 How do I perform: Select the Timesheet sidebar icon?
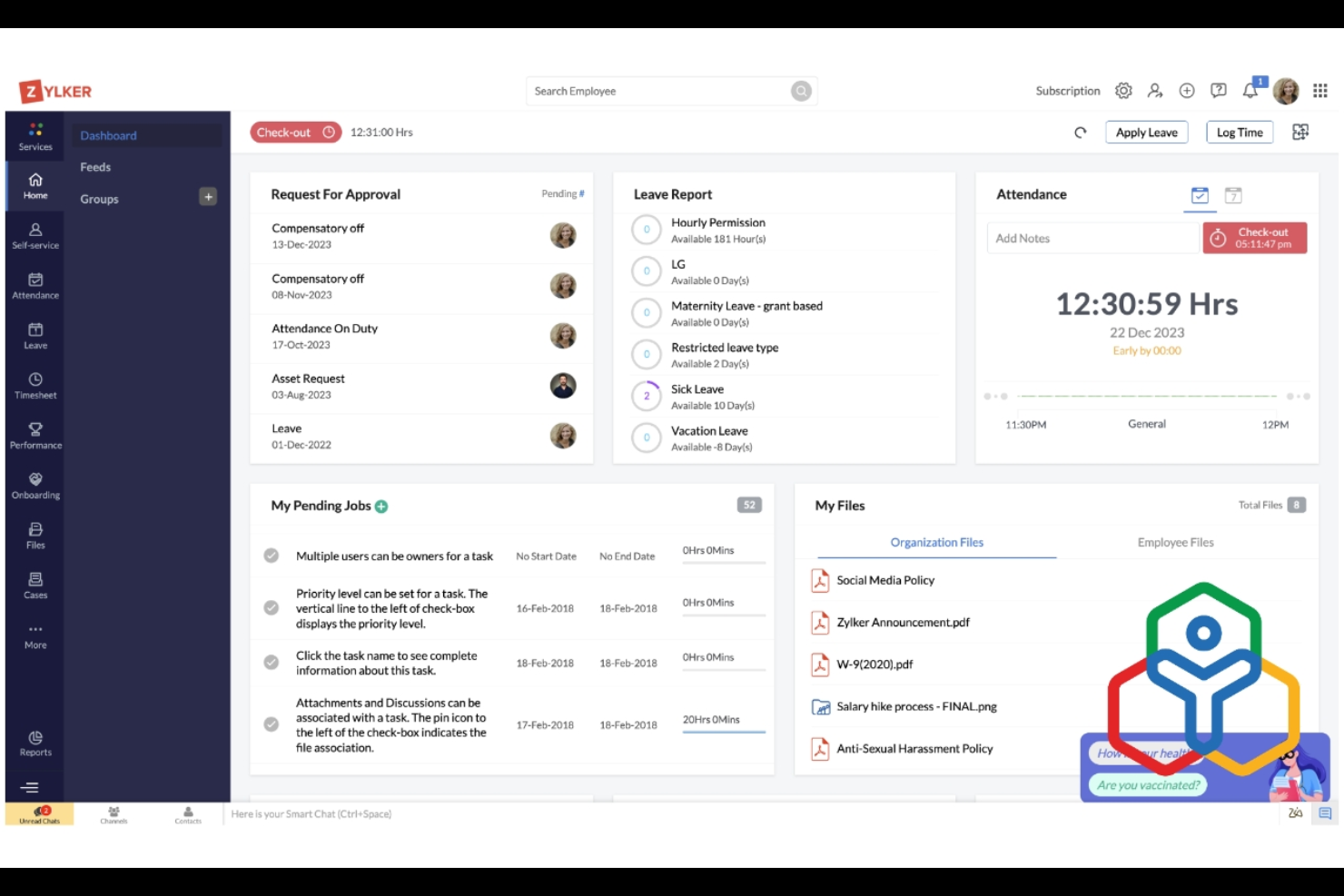point(35,385)
